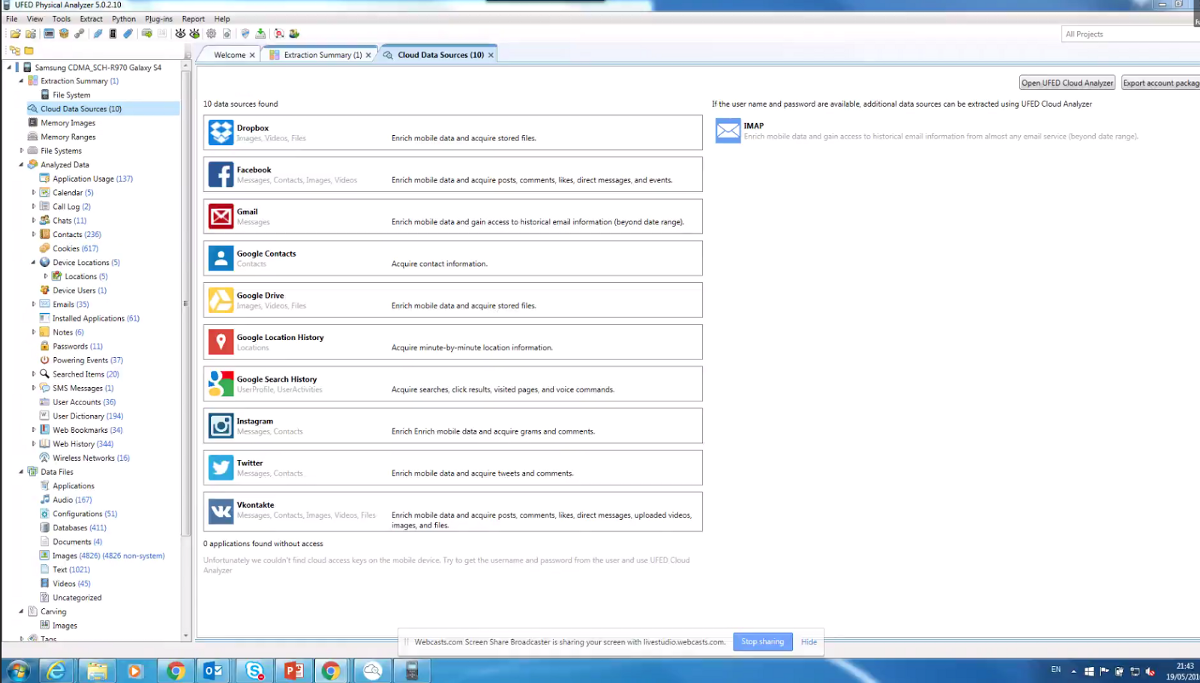Click the Dropbox data source icon
Image resolution: width=1200 pixels, height=683 pixels.
[220, 132]
